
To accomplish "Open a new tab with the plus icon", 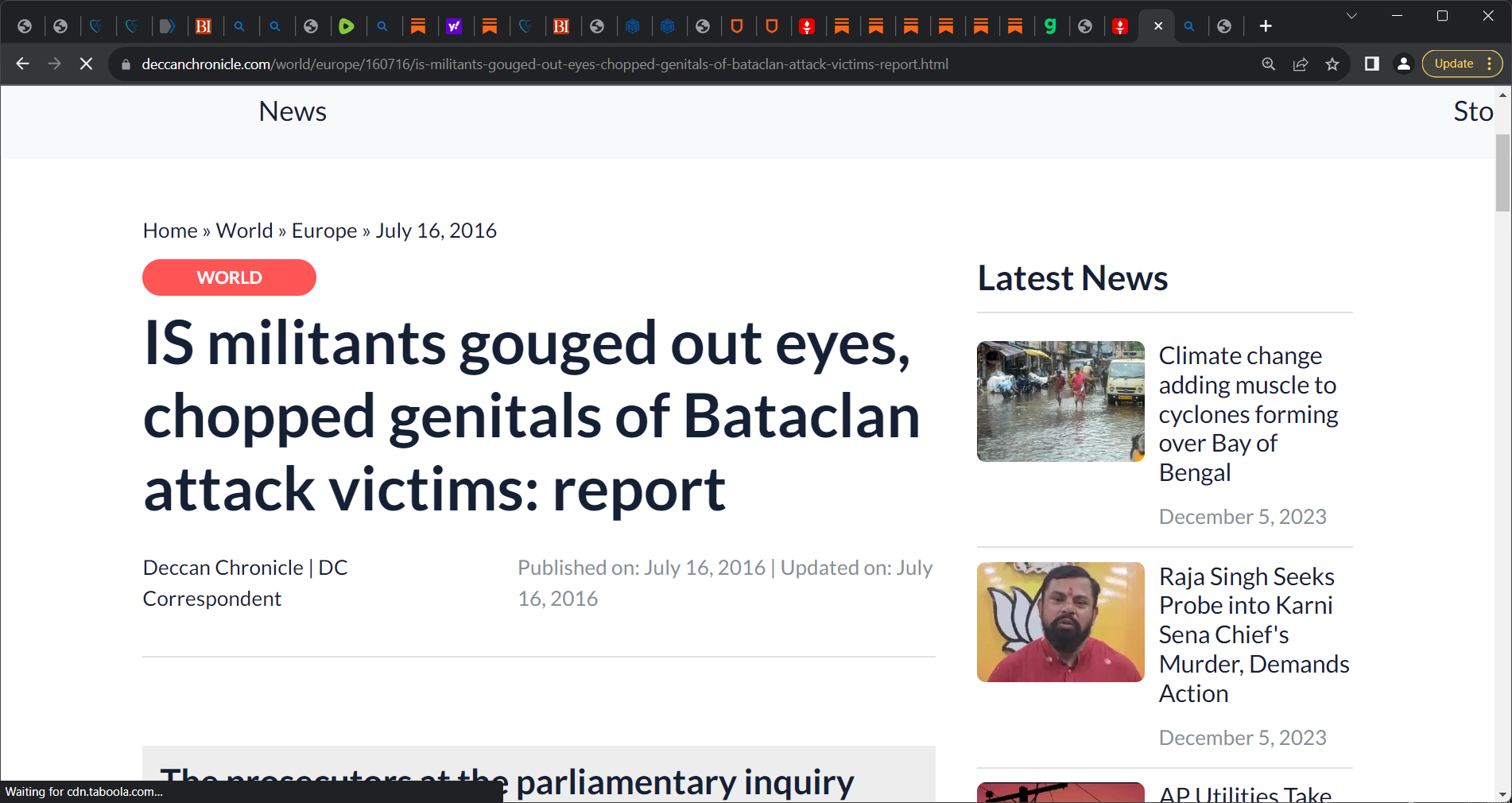I will coord(1266,26).
